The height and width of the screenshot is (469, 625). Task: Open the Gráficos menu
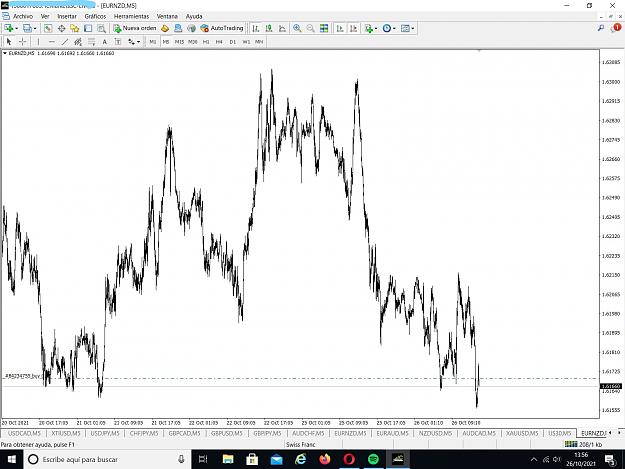(95, 16)
